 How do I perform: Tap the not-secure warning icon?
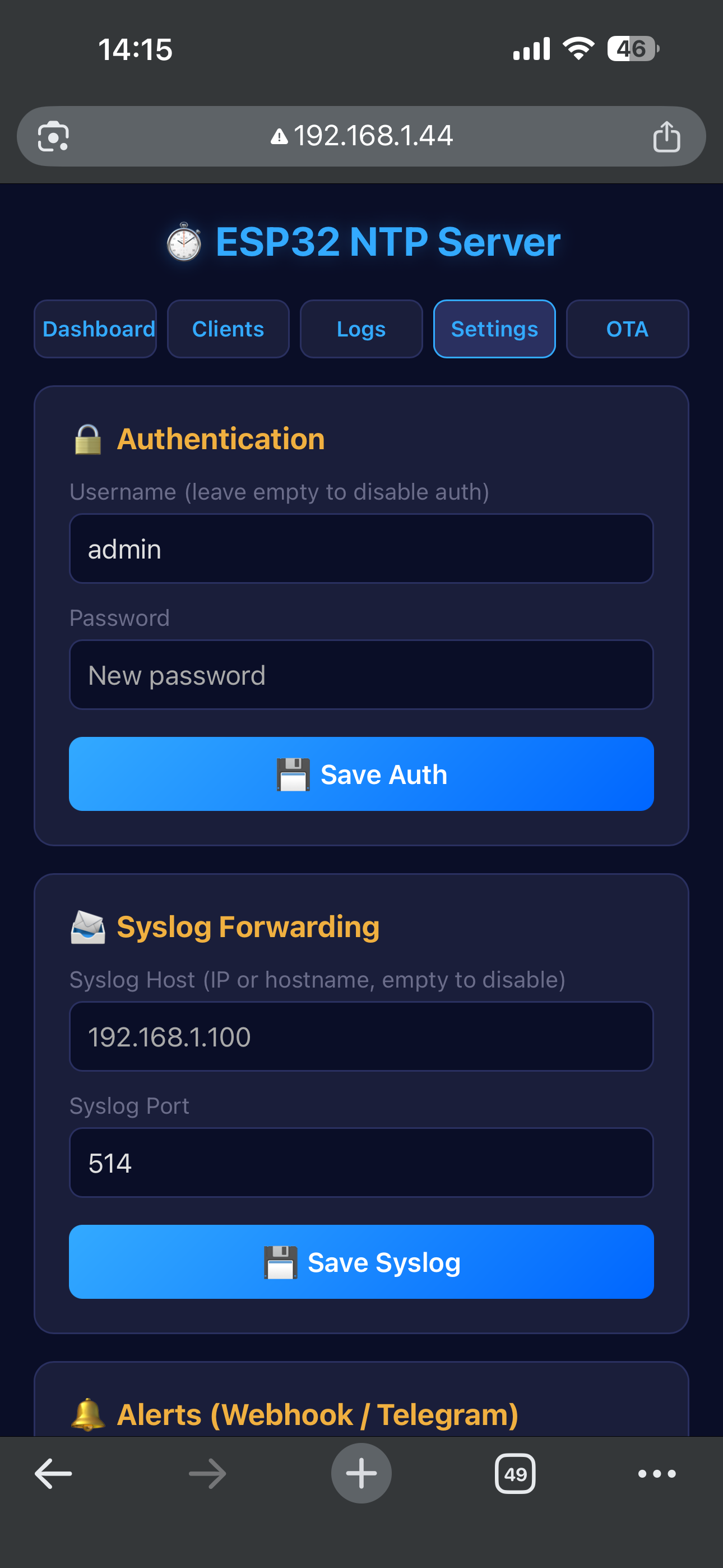tap(279, 137)
